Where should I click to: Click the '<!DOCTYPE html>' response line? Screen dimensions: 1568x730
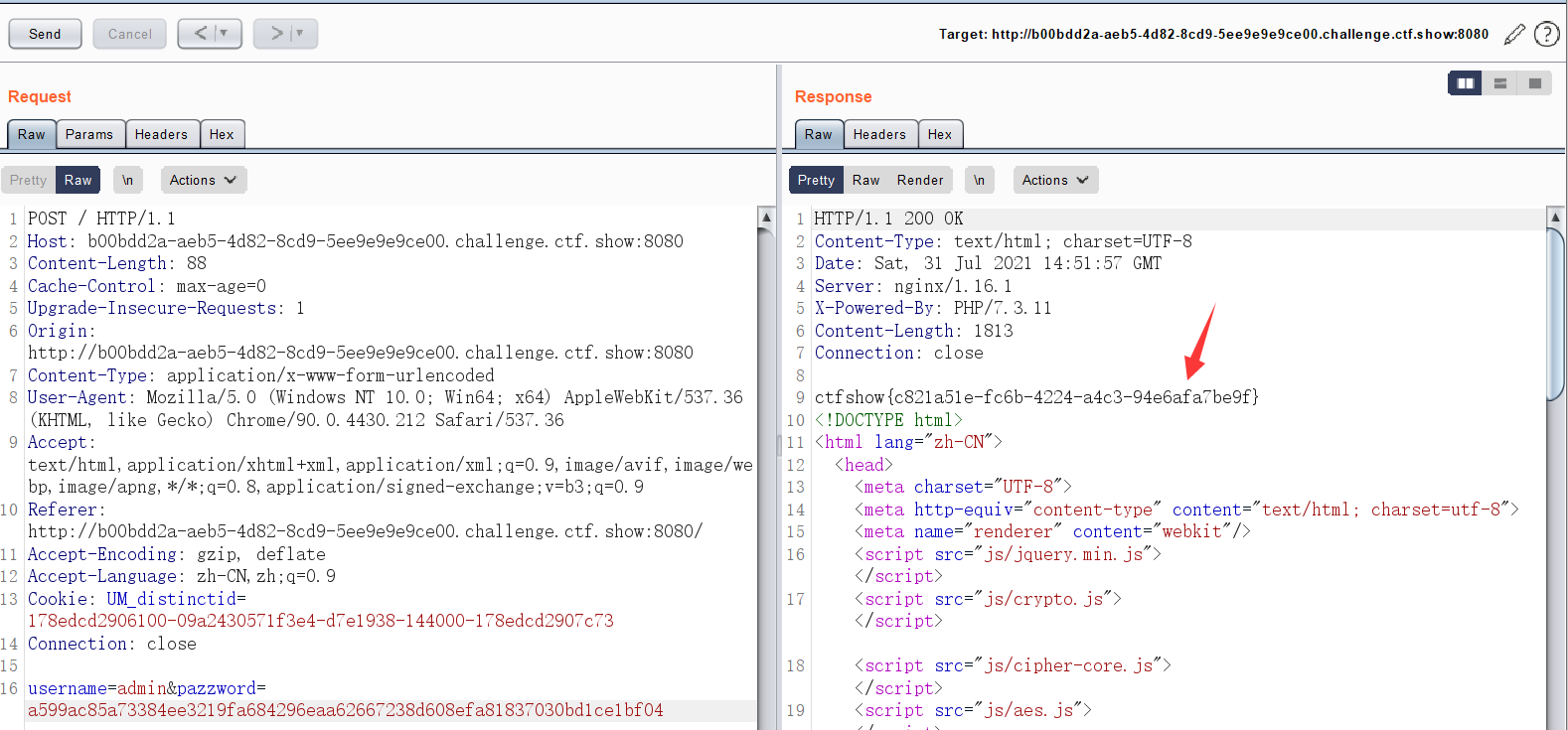click(888, 420)
